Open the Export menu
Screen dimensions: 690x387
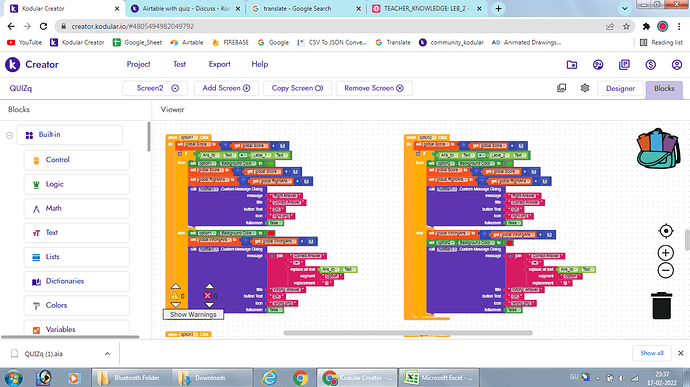(219, 64)
